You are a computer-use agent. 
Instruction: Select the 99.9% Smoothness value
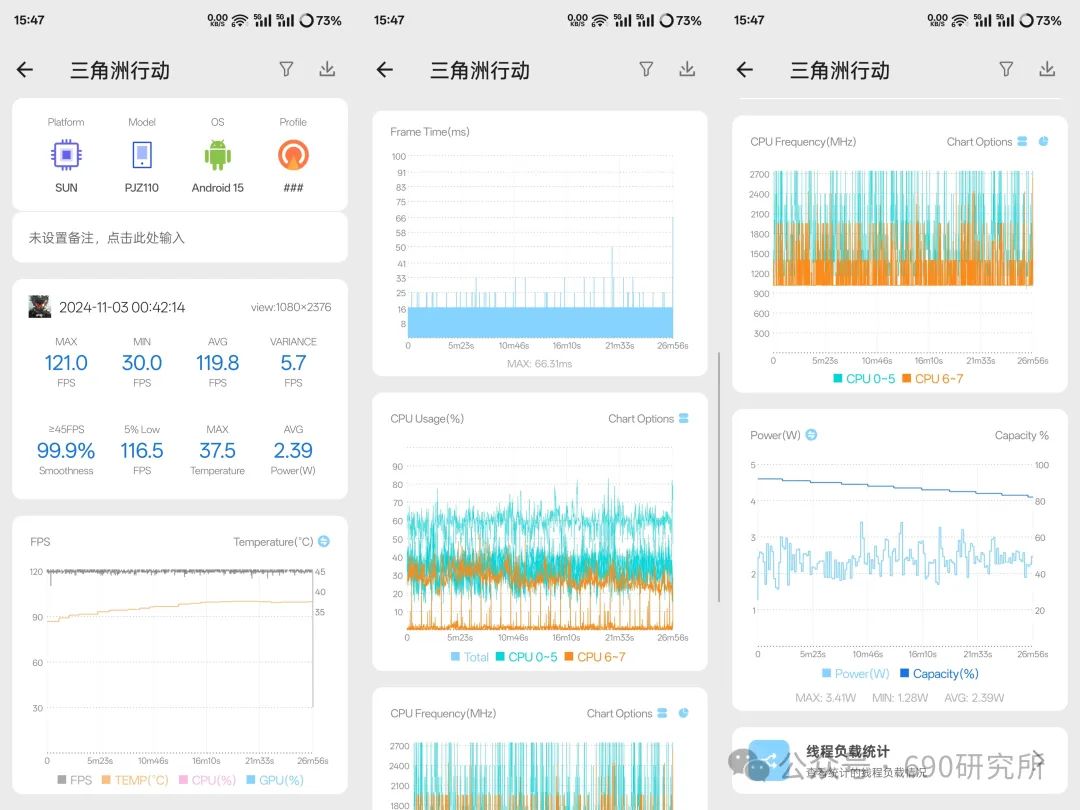click(x=66, y=450)
